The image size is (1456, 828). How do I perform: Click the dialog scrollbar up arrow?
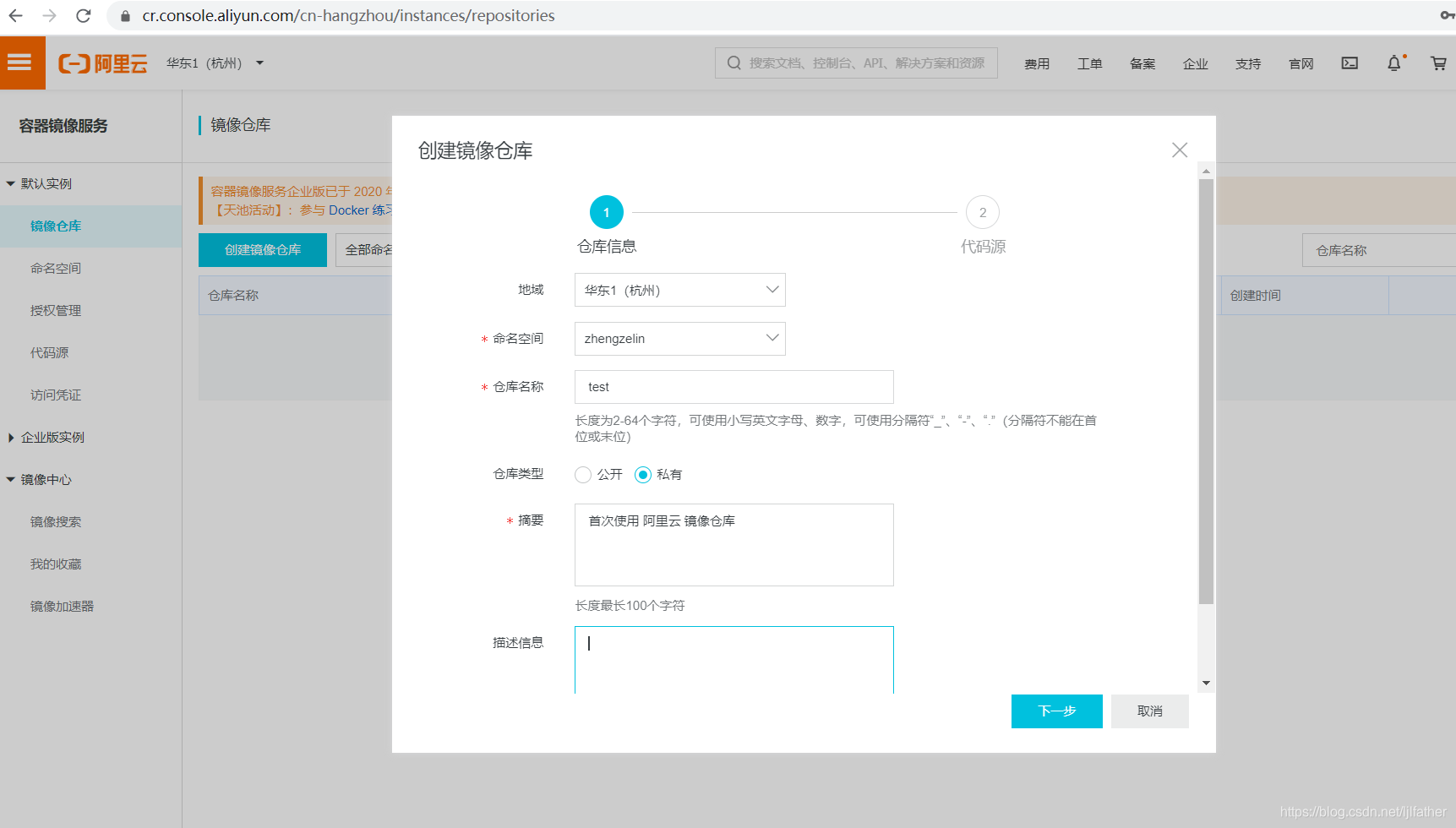point(1206,171)
